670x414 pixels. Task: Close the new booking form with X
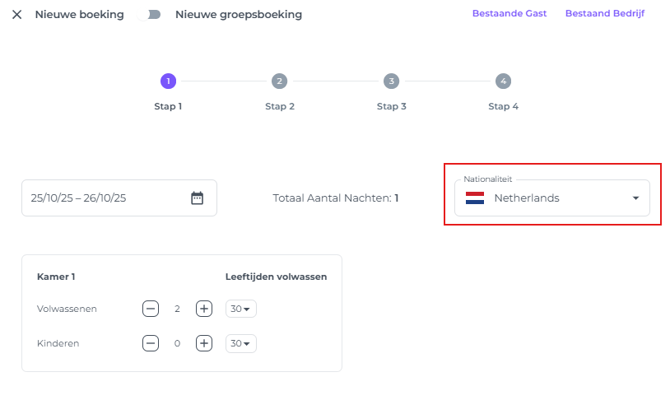point(17,15)
